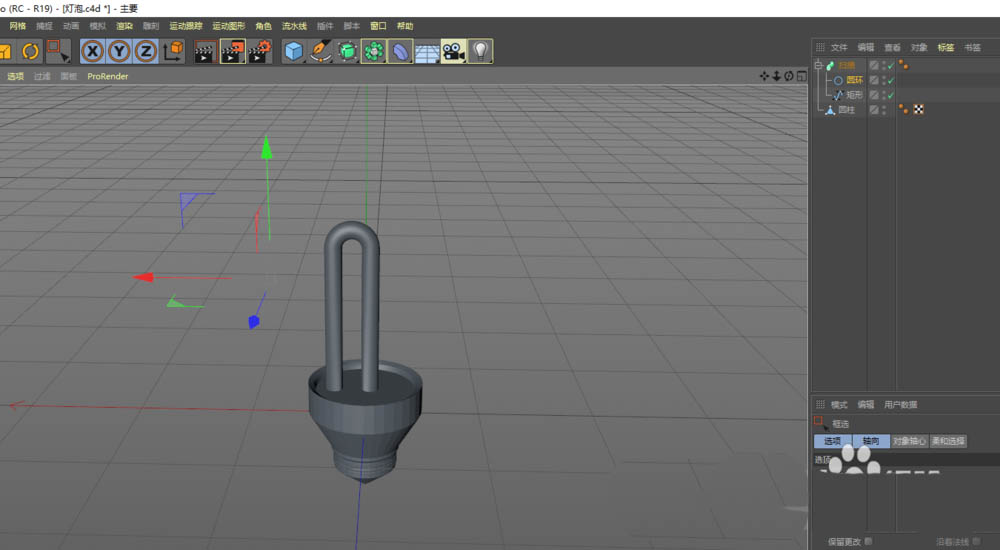Viewport: 1000px width, 550px height.
Task: Tick the 保留更改 checkbox
Action: point(868,541)
